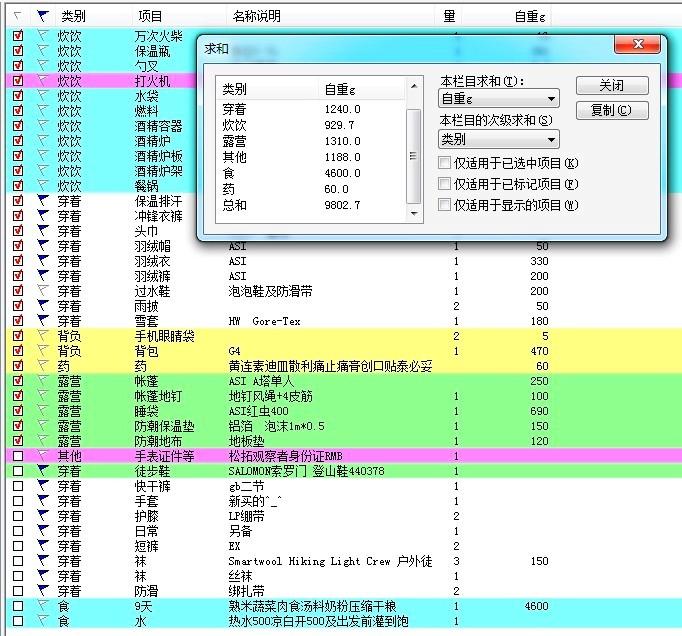Click the SALOMON索罗门 登山鞋440378 description cell
This screenshot has width=682, height=636.
click(x=306, y=471)
